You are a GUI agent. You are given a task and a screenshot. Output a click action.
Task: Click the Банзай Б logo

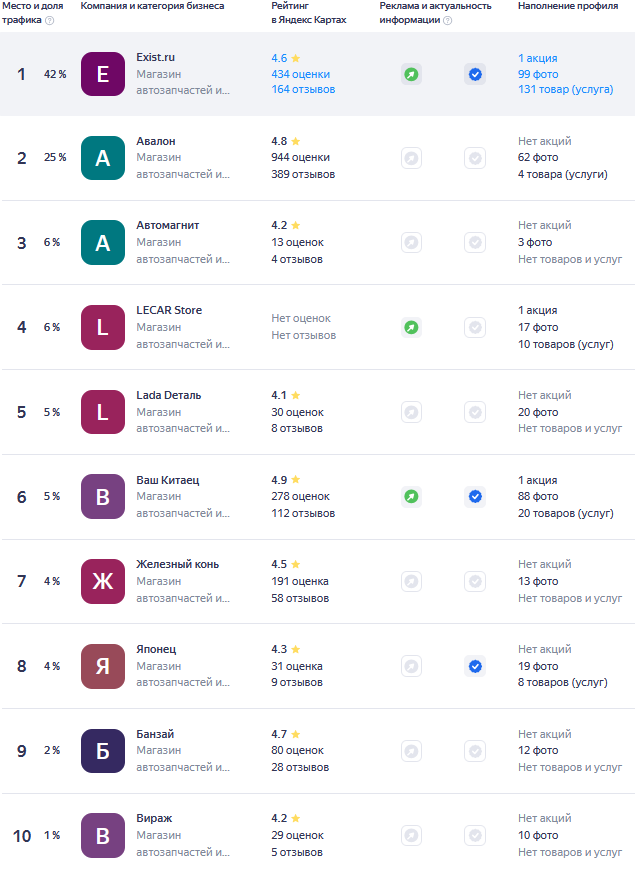click(103, 751)
